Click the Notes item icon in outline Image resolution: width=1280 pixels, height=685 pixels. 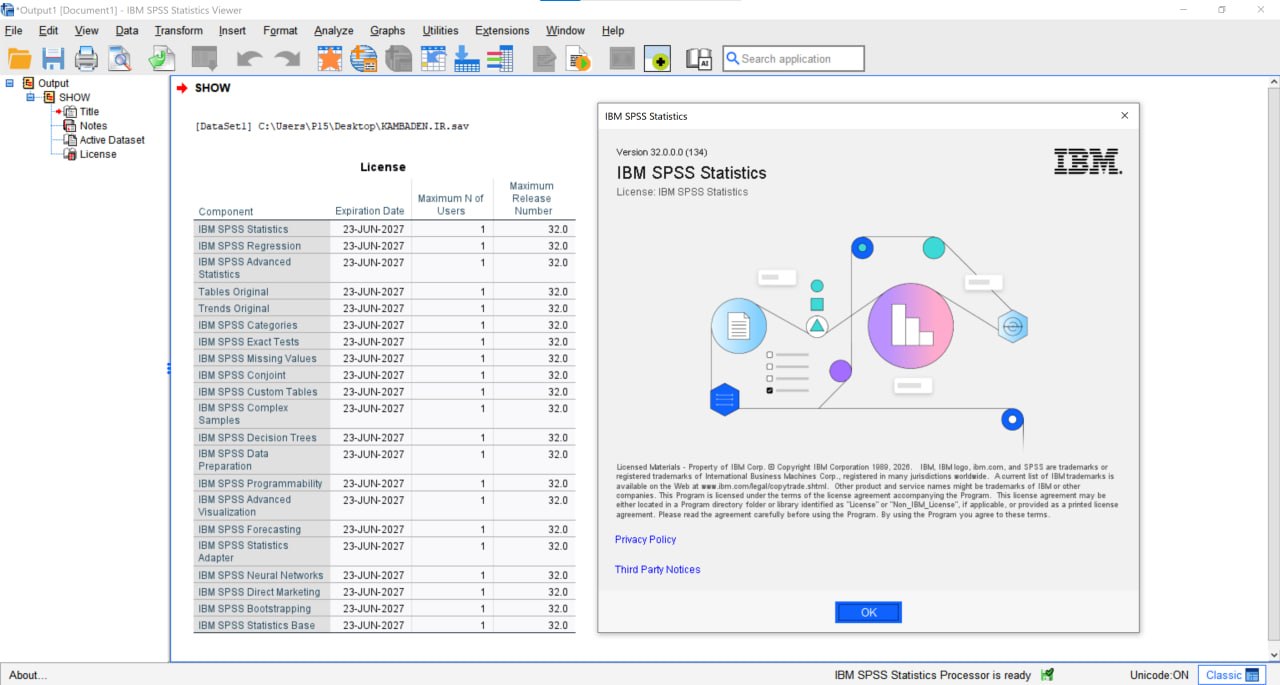tap(70, 126)
